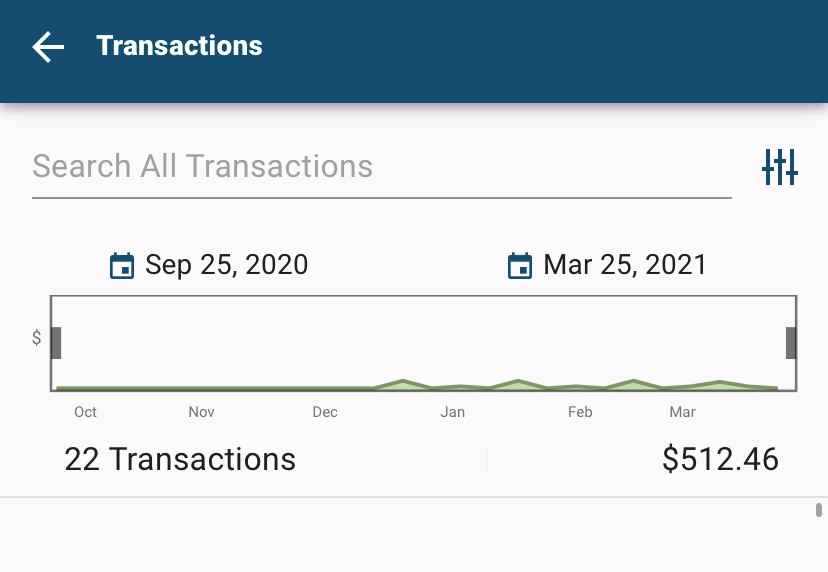Image resolution: width=828 pixels, height=572 pixels.
Task: Click the start date calendar icon
Action: point(121,265)
